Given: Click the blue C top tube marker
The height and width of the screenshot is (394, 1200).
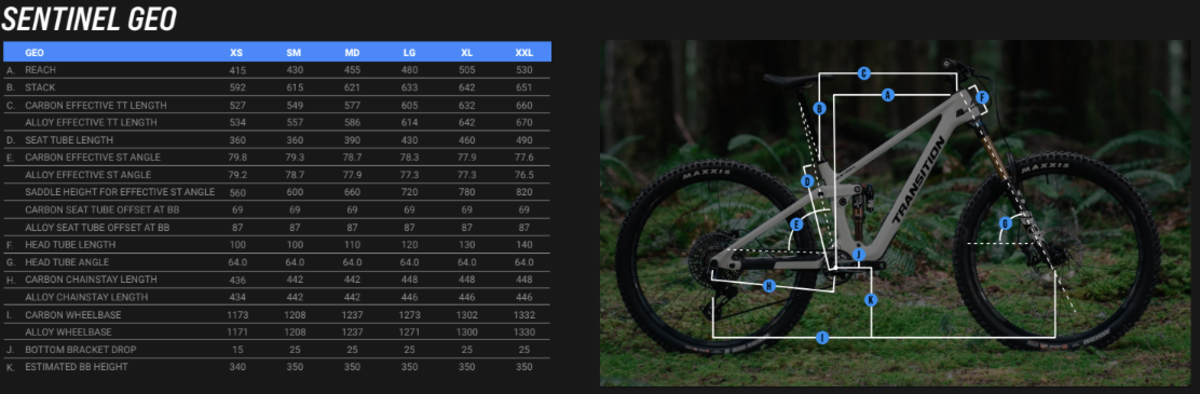Looking at the screenshot, I should [864, 73].
